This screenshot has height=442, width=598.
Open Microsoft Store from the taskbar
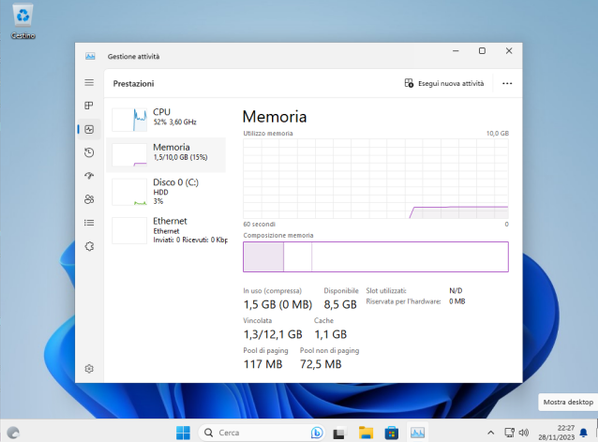pos(391,432)
